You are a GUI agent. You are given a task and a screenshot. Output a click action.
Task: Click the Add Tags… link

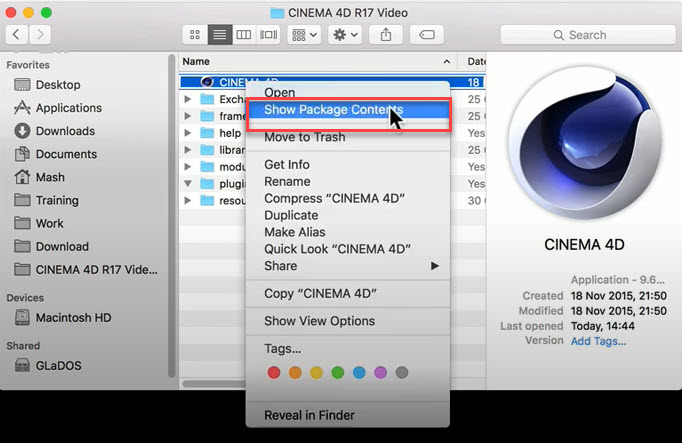click(x=598, y=341)
